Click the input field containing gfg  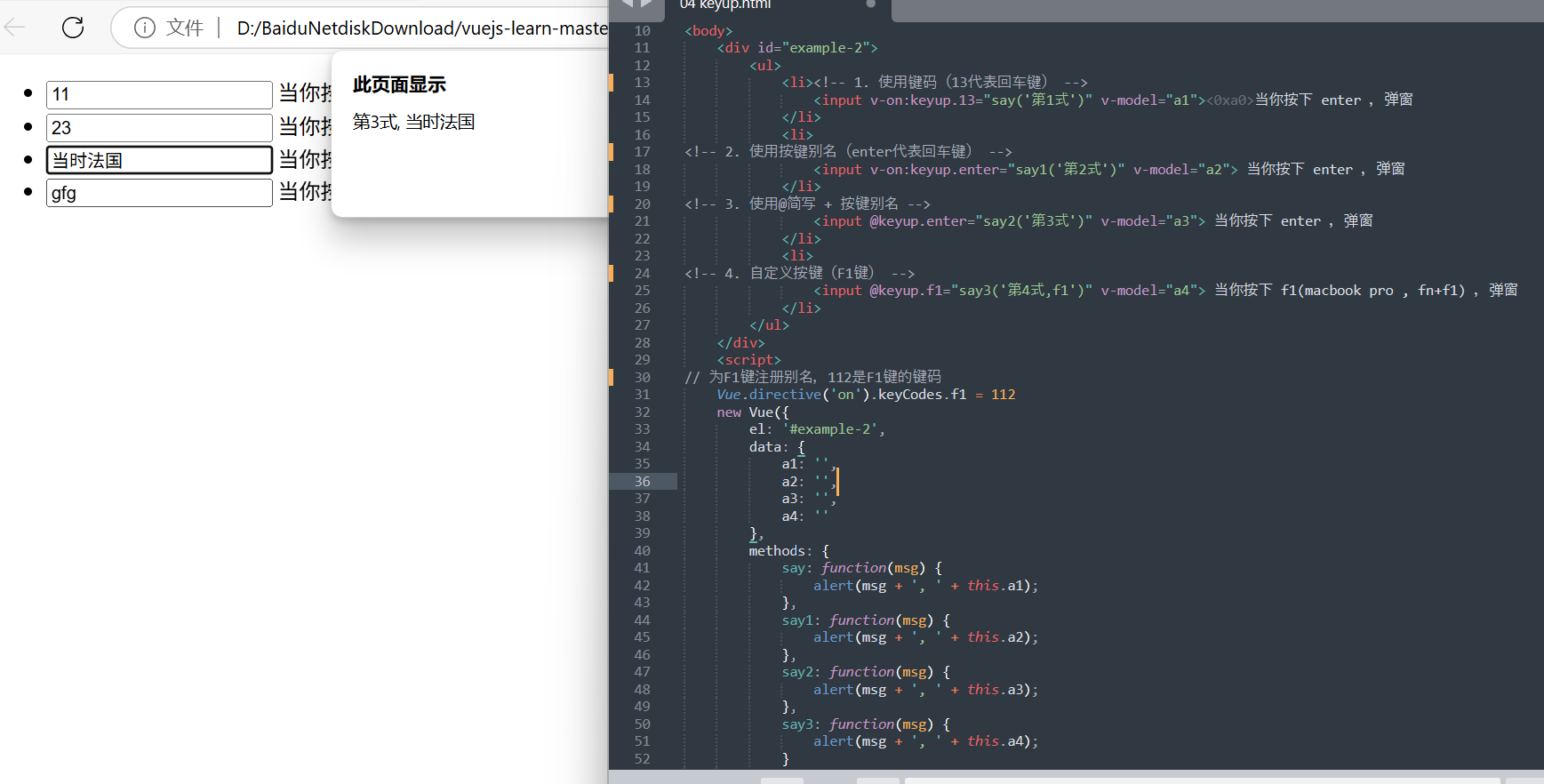tap(159, 193)
